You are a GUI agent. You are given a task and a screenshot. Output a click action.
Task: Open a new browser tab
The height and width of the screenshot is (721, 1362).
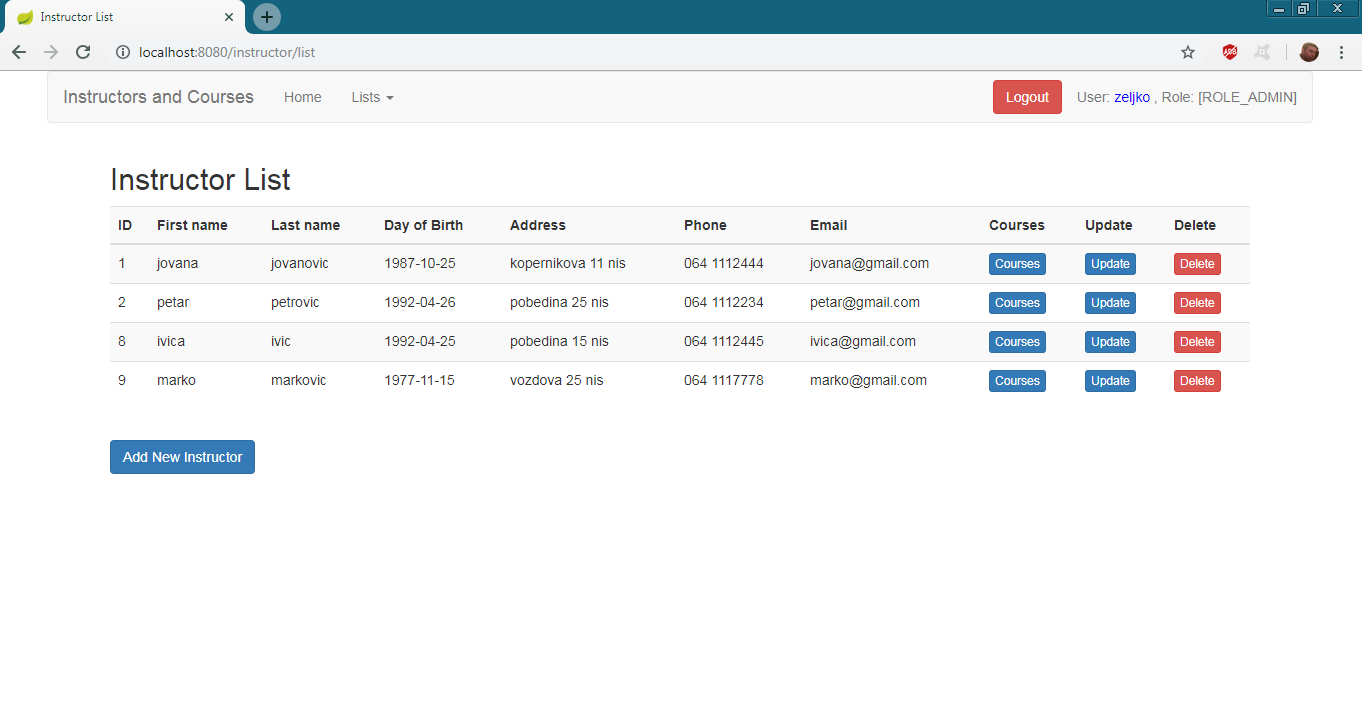click(267, 17)
